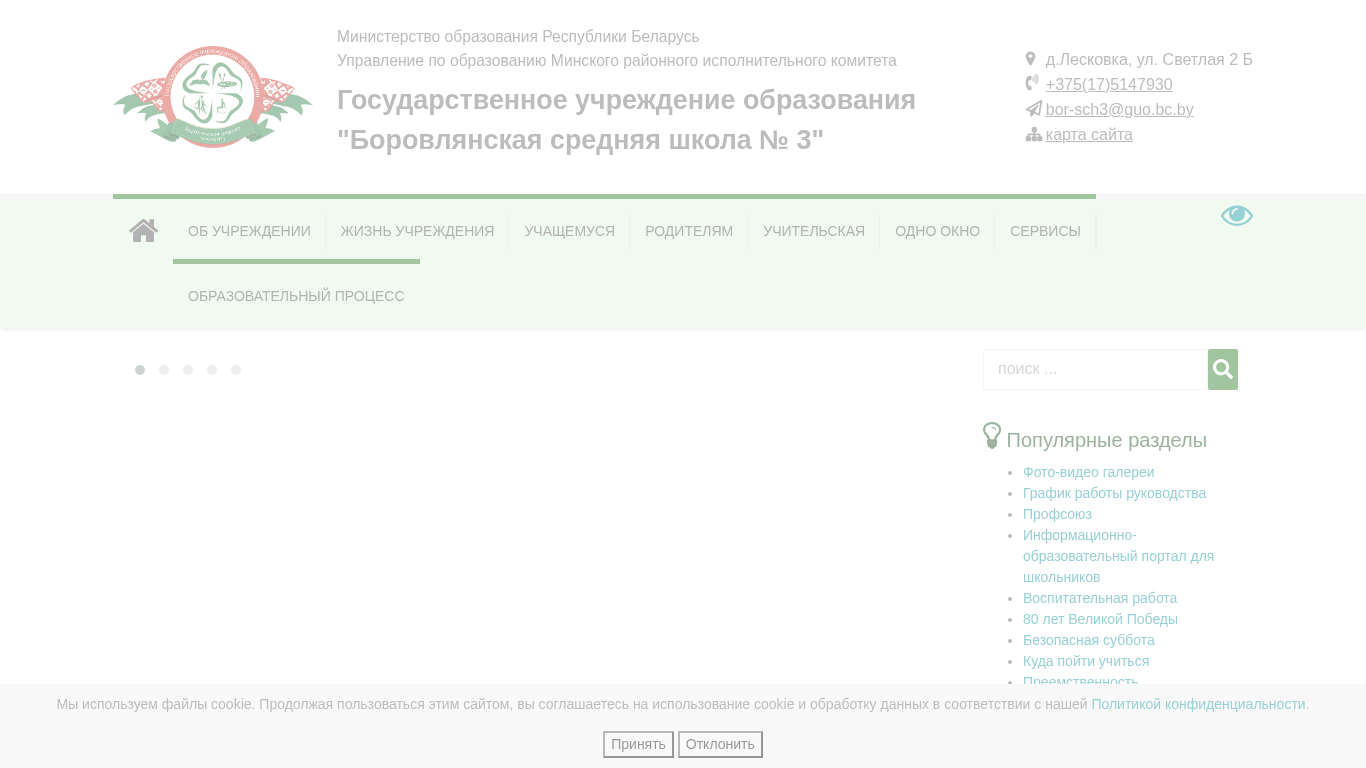Open the Фото-видео галереи link
The width and height of the screenshot is (1366, 768).
click(x=1088, y=472)
